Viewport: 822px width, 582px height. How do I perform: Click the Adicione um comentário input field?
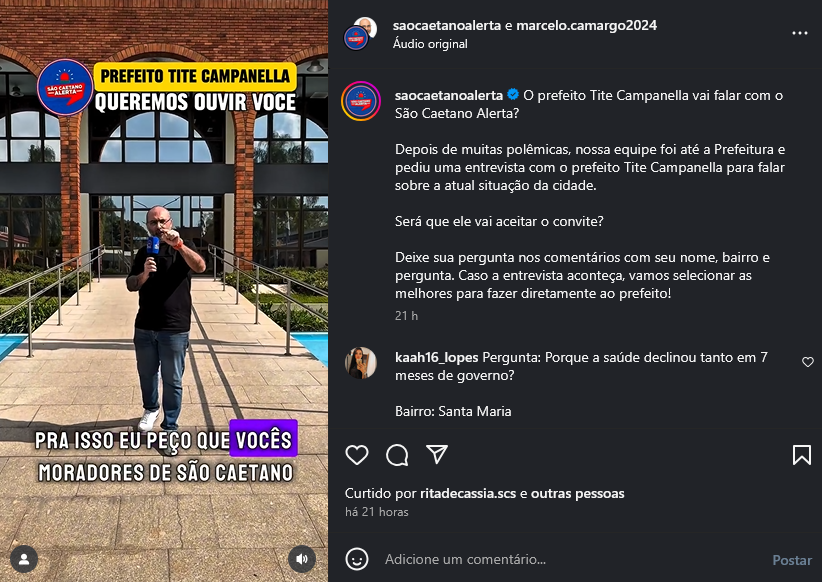[x=571, y=559]
